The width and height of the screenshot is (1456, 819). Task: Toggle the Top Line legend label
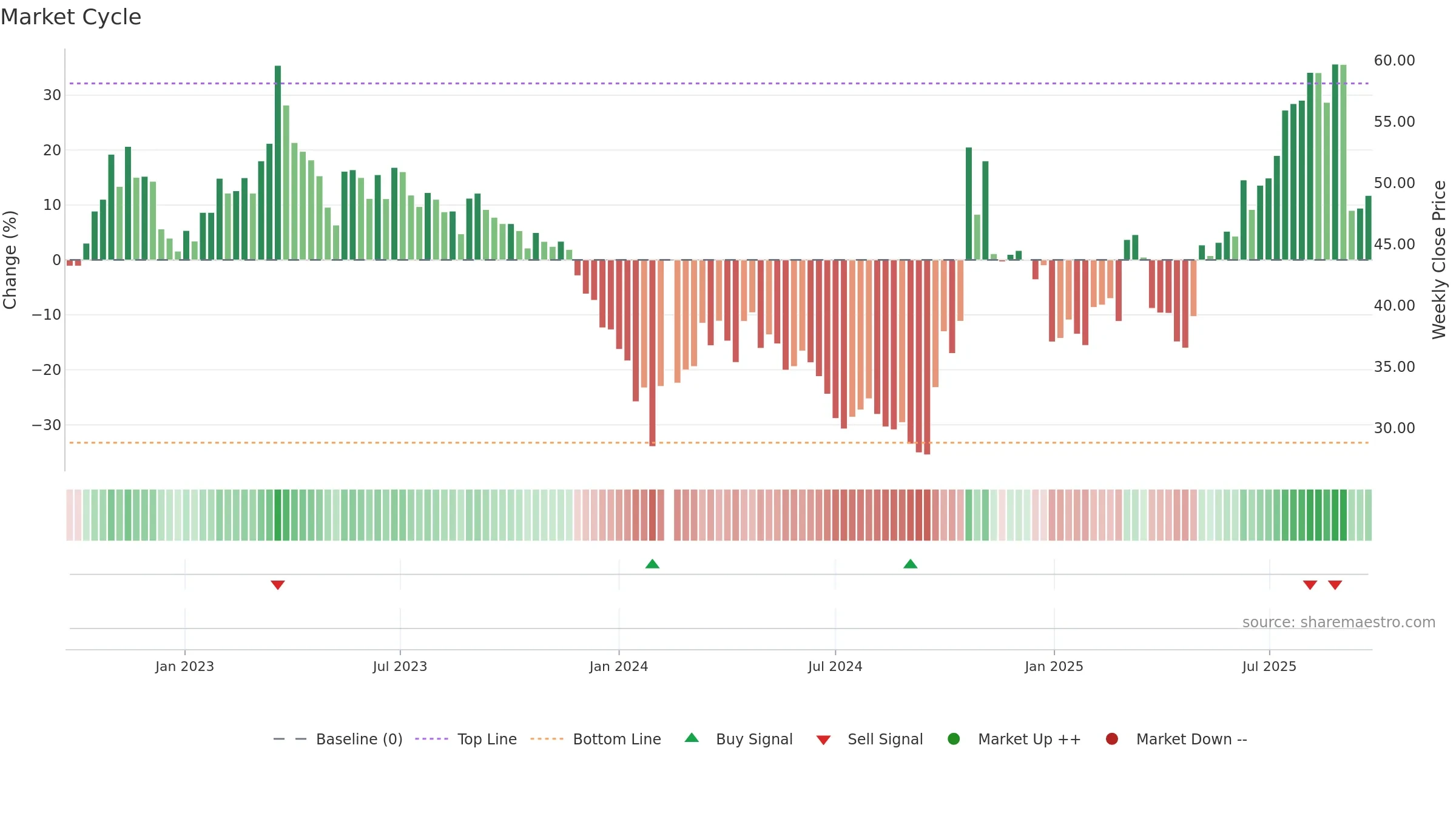(x=487, y=740)
